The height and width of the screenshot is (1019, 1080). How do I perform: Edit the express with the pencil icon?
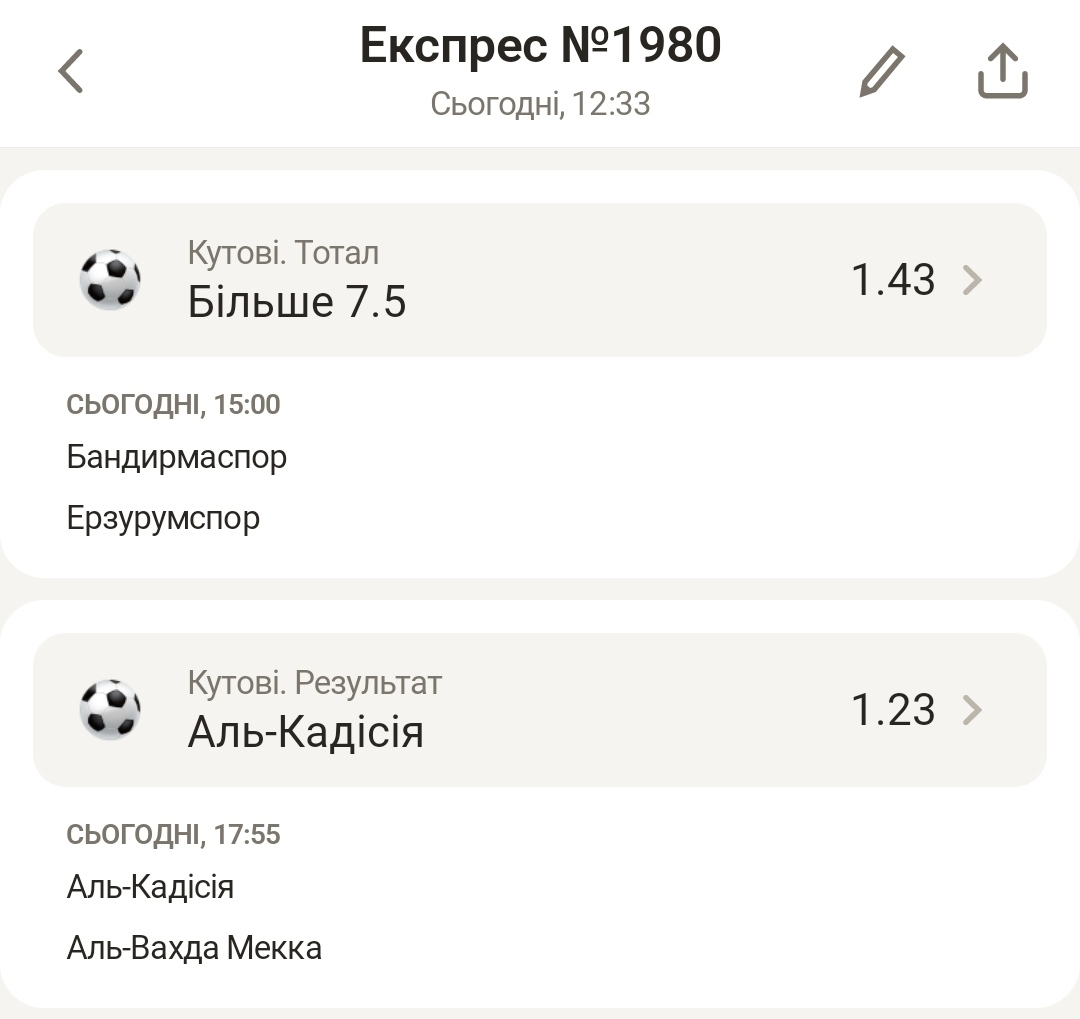pyautogui.click(x=882, y=71)
